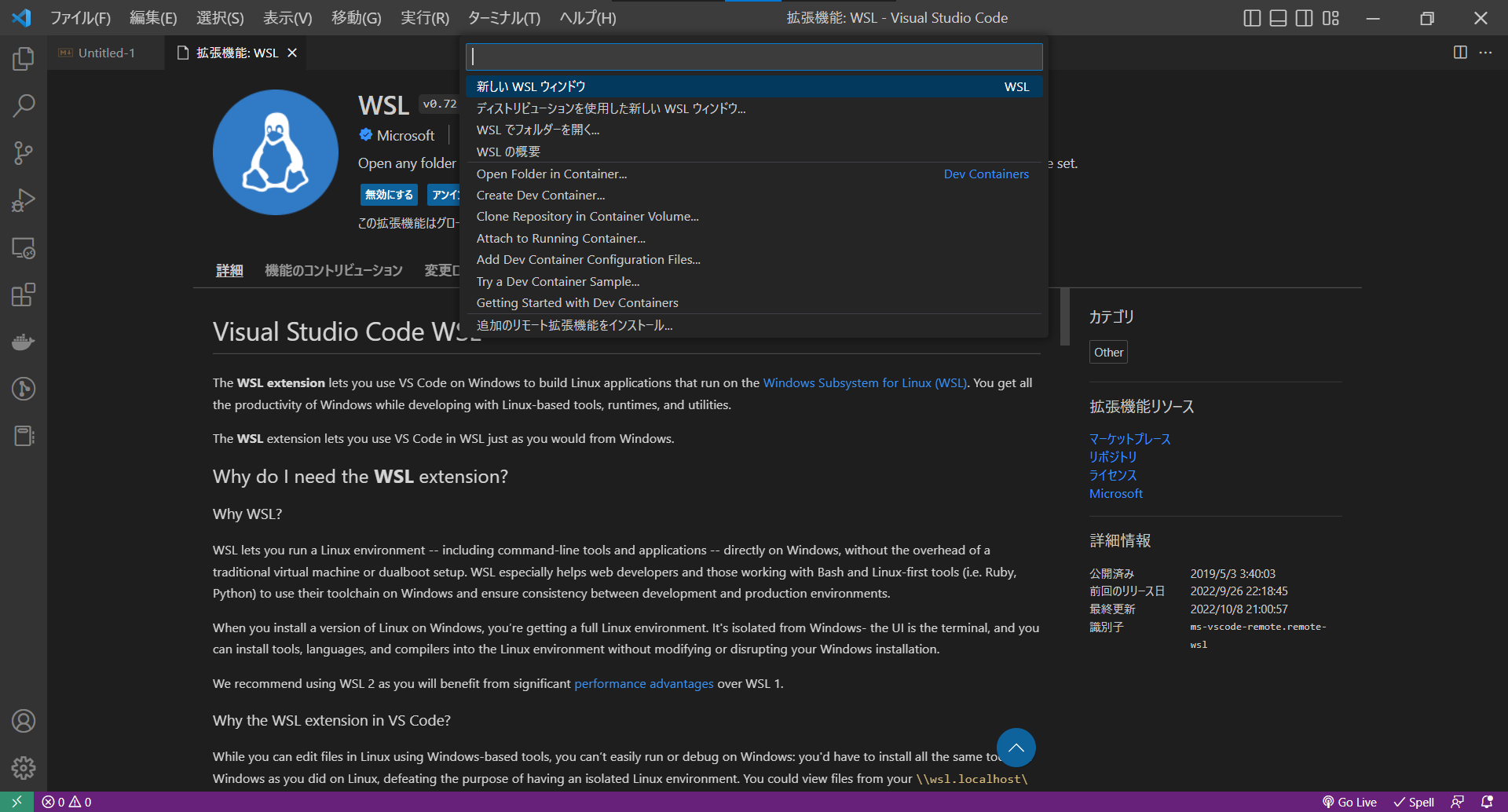Open the Microsoft resource link in sidebar
Viewport: 1508px width, 812px height.
1116,493
